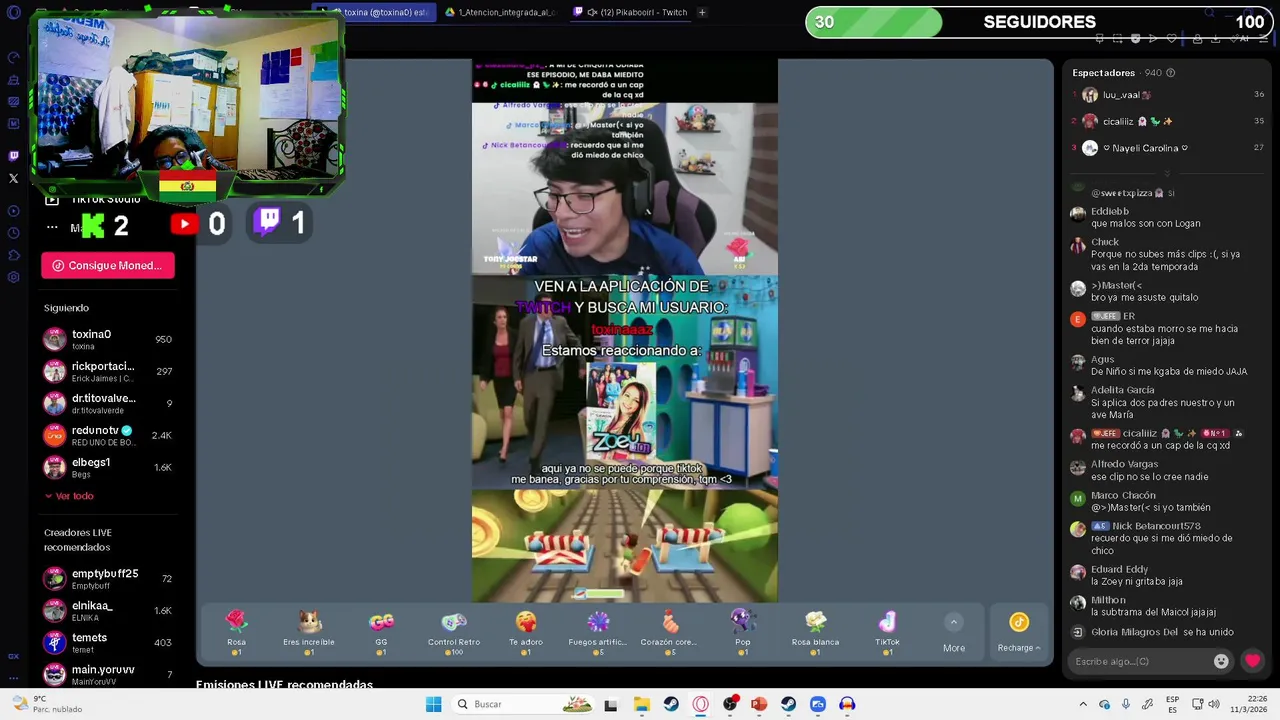Send the Pop gift
The height and width of the screenshot is (720, 1280).
(x=742, y=633)
